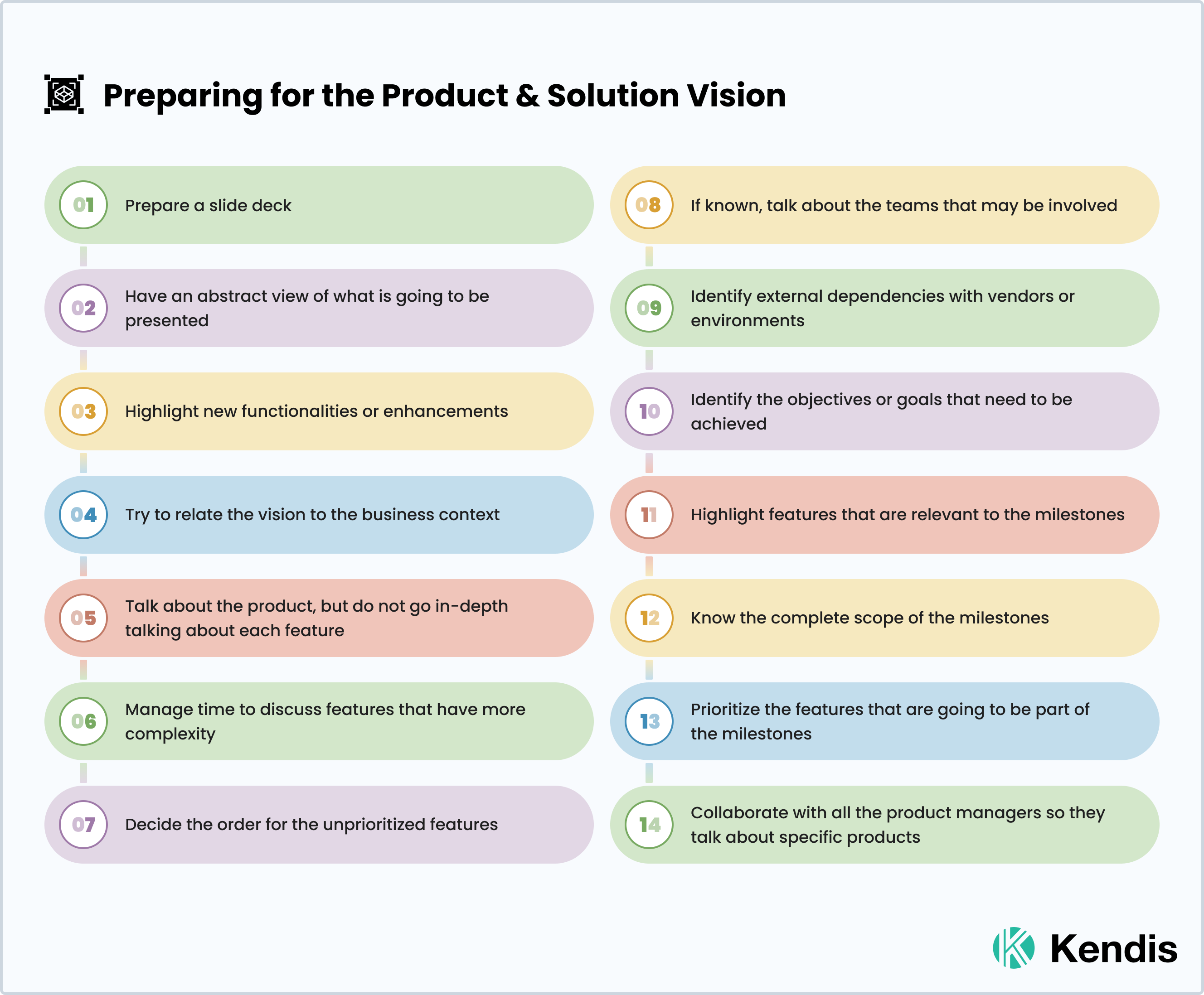This screenshot has width=1204, height=995.
Task: Click the Kendis logo icon
Action: (1014, 948)
